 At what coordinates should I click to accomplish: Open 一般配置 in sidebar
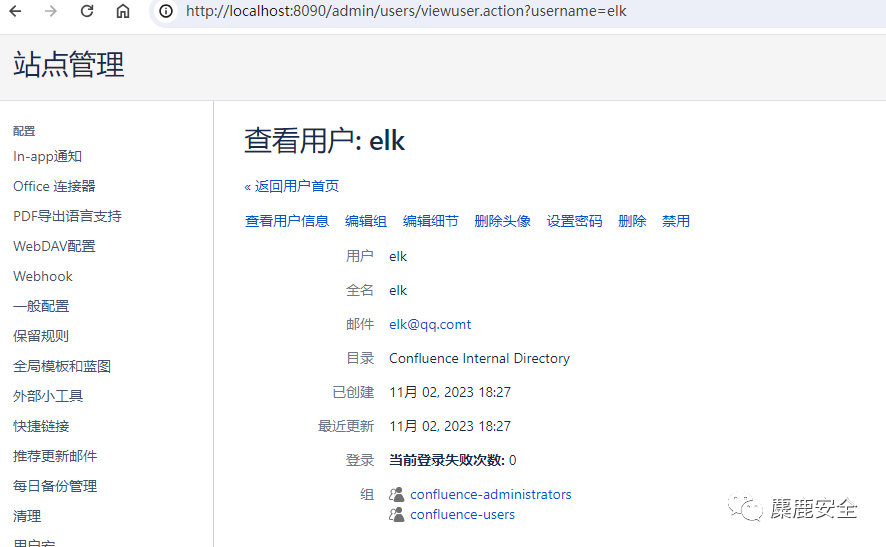click(x=41, y=306)
